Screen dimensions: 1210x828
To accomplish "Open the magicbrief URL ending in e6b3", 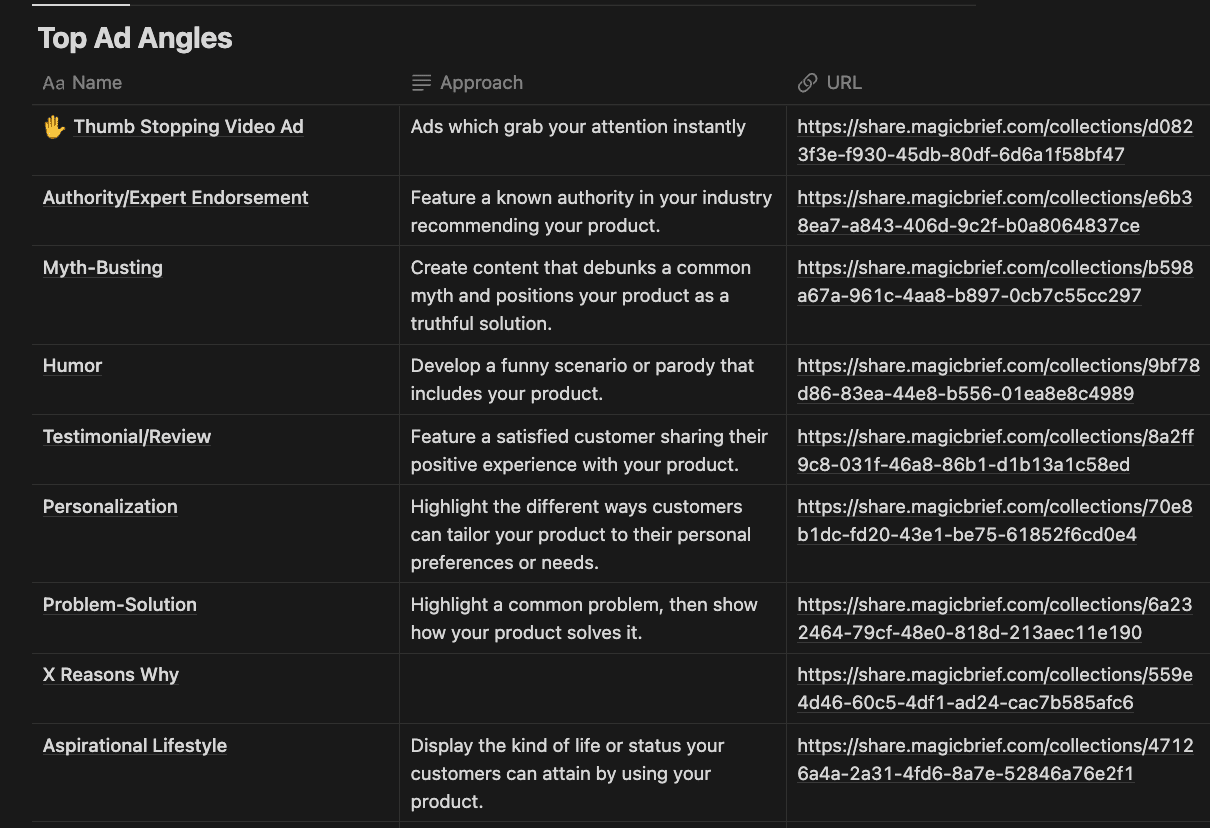I will [995, 212].
